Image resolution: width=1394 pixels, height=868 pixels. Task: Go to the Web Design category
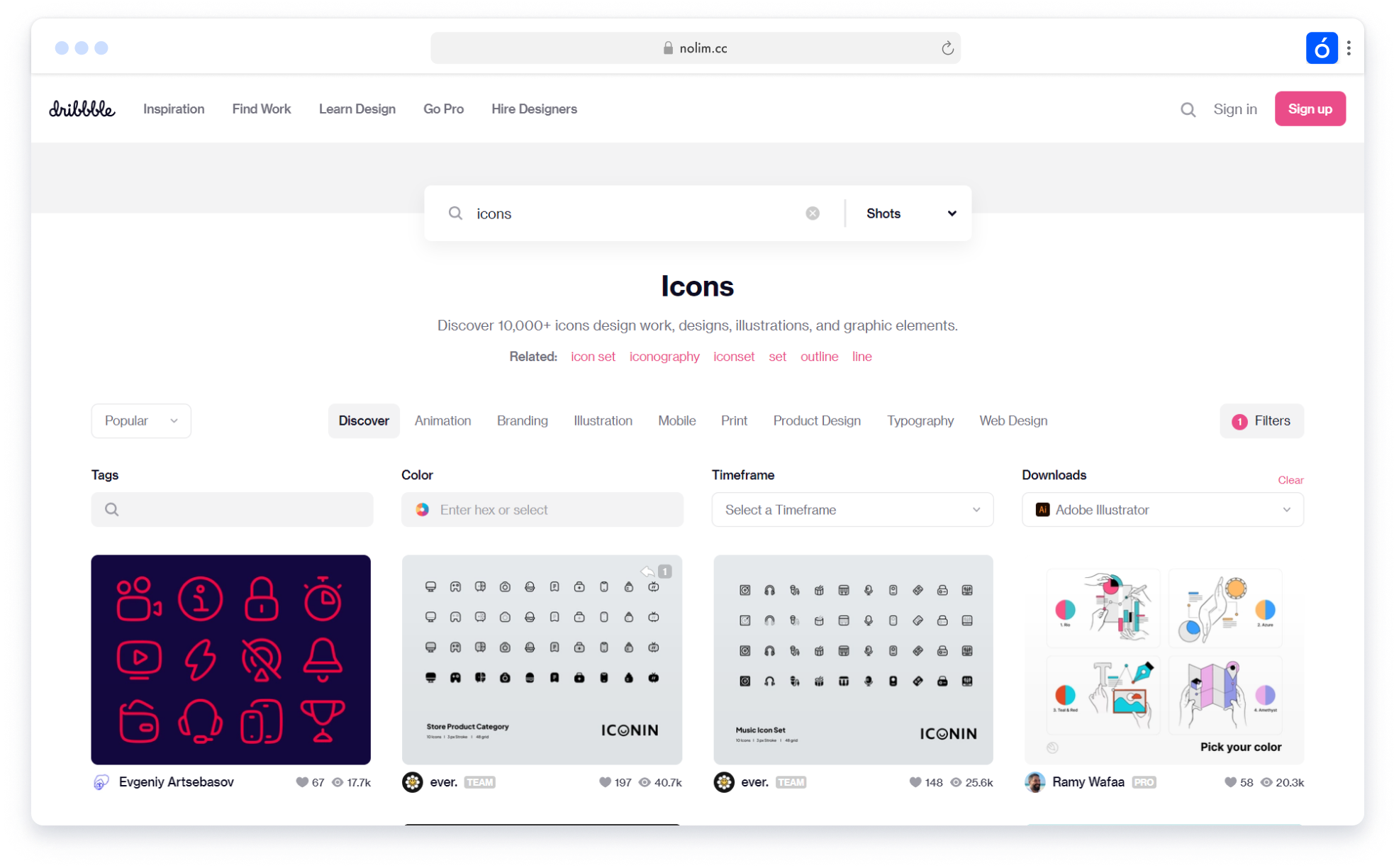1013,421
